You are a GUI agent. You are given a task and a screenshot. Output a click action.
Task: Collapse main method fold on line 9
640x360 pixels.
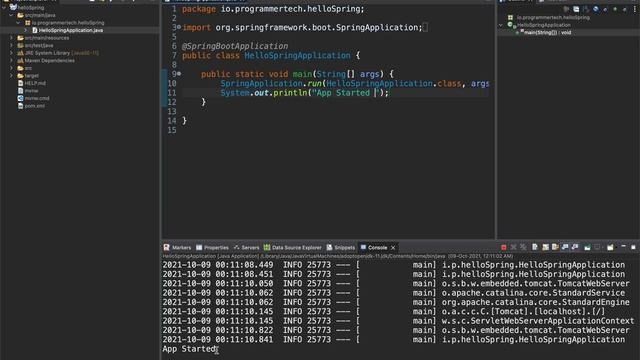179,73
